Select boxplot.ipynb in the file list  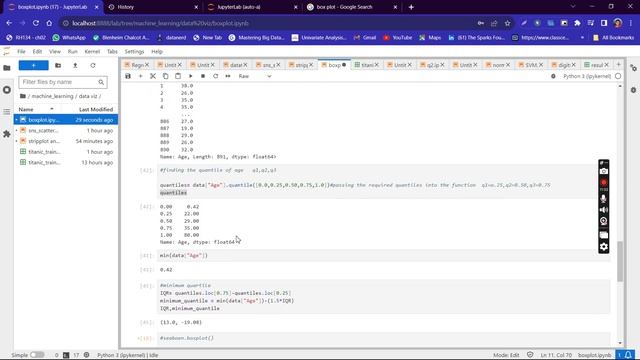click(x=66, y=120)
